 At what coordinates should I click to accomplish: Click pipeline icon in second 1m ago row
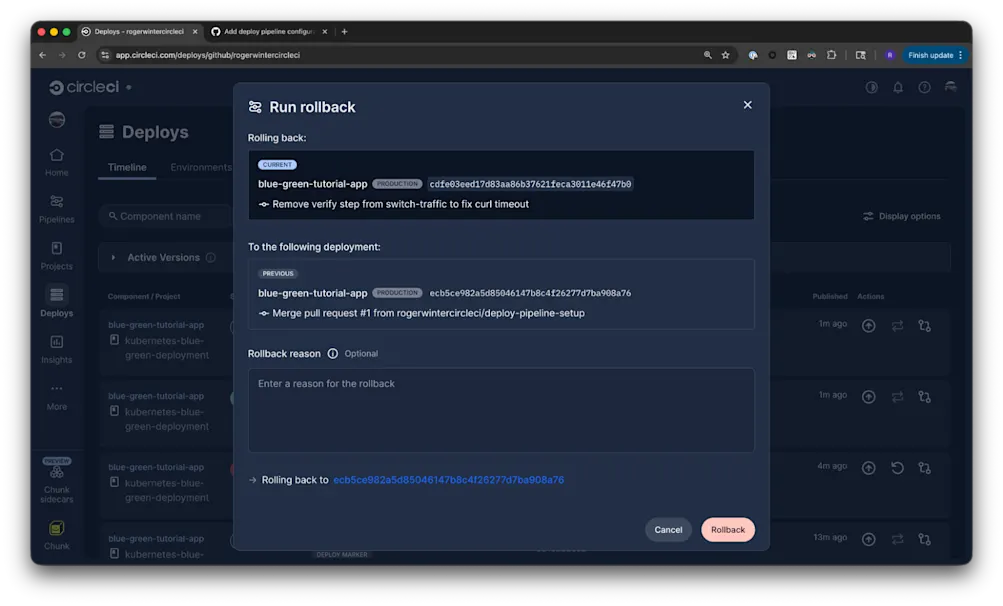924,397
